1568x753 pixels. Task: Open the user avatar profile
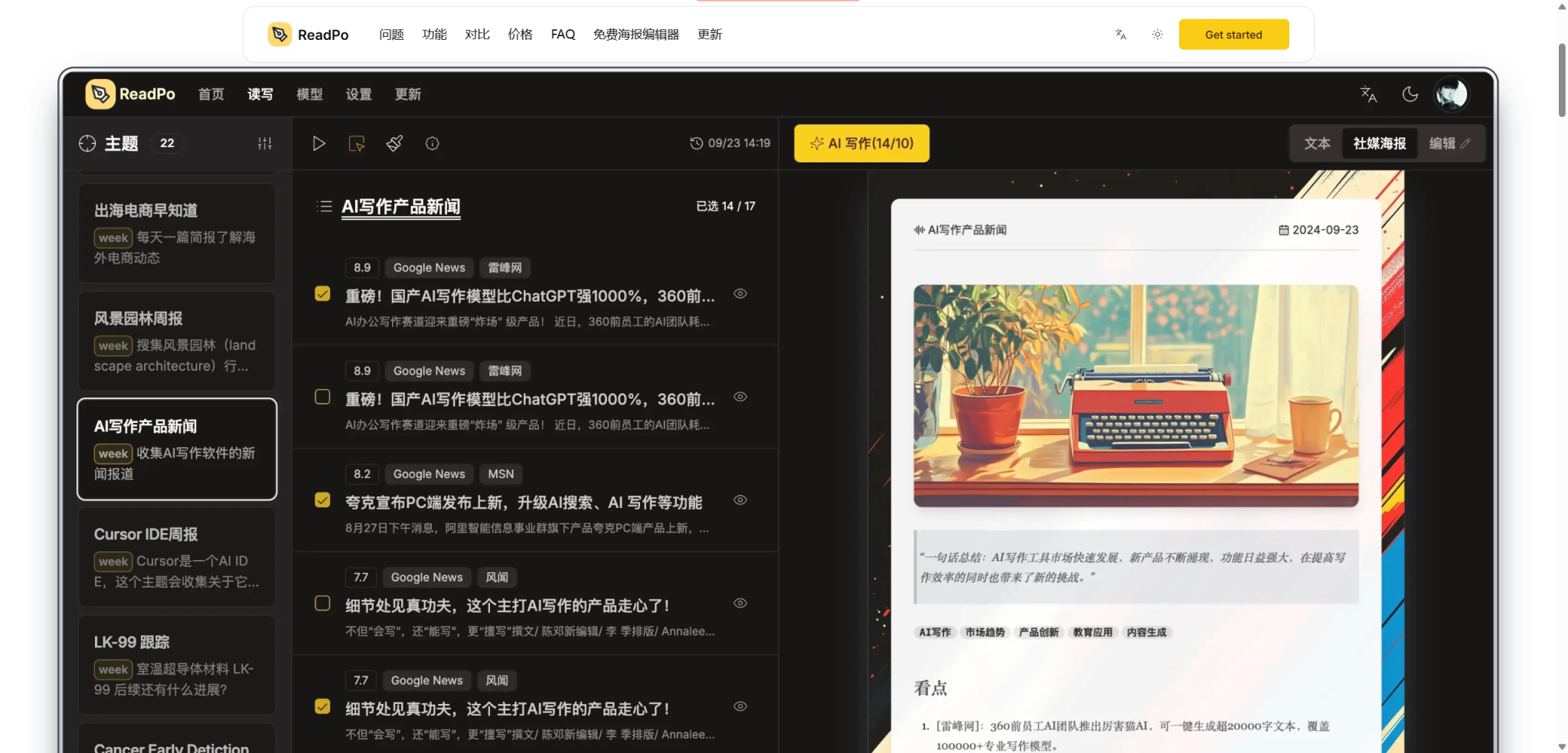[1451, 94]
